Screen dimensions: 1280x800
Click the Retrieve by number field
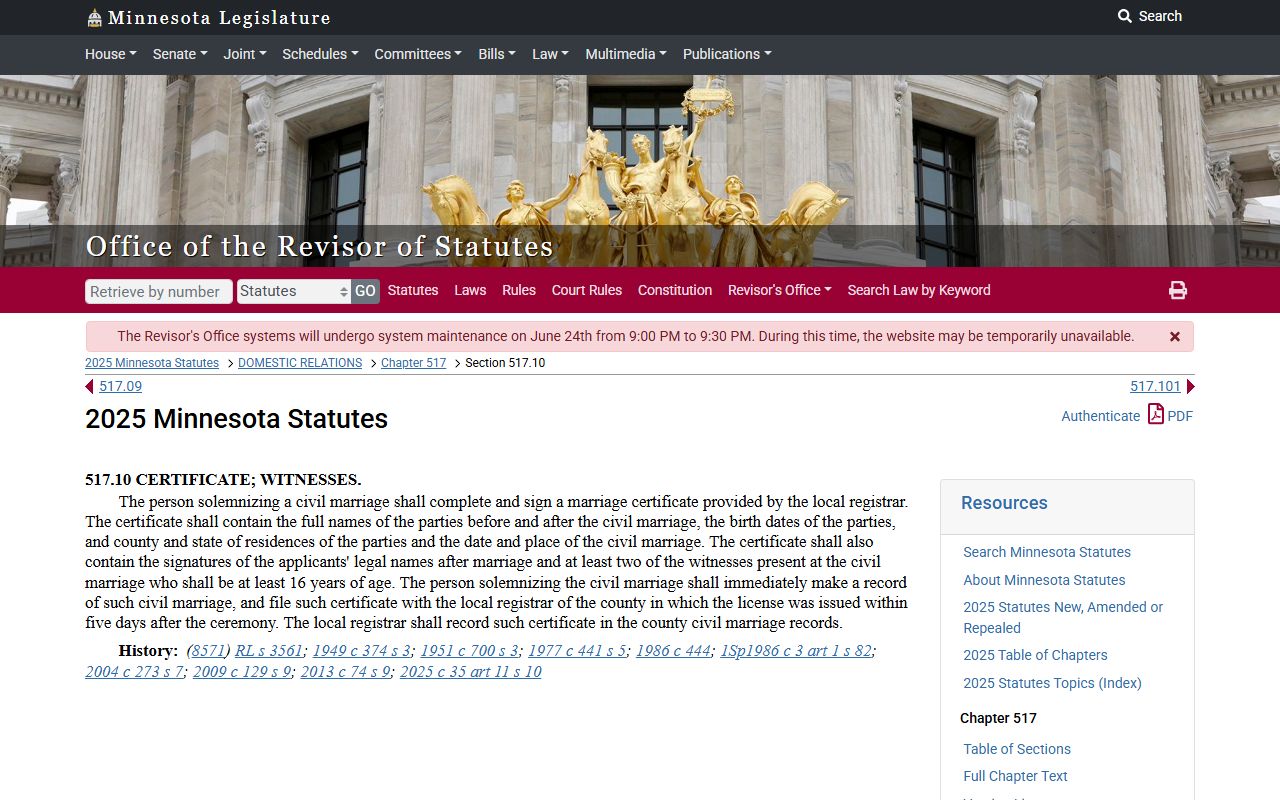point(159,291)
